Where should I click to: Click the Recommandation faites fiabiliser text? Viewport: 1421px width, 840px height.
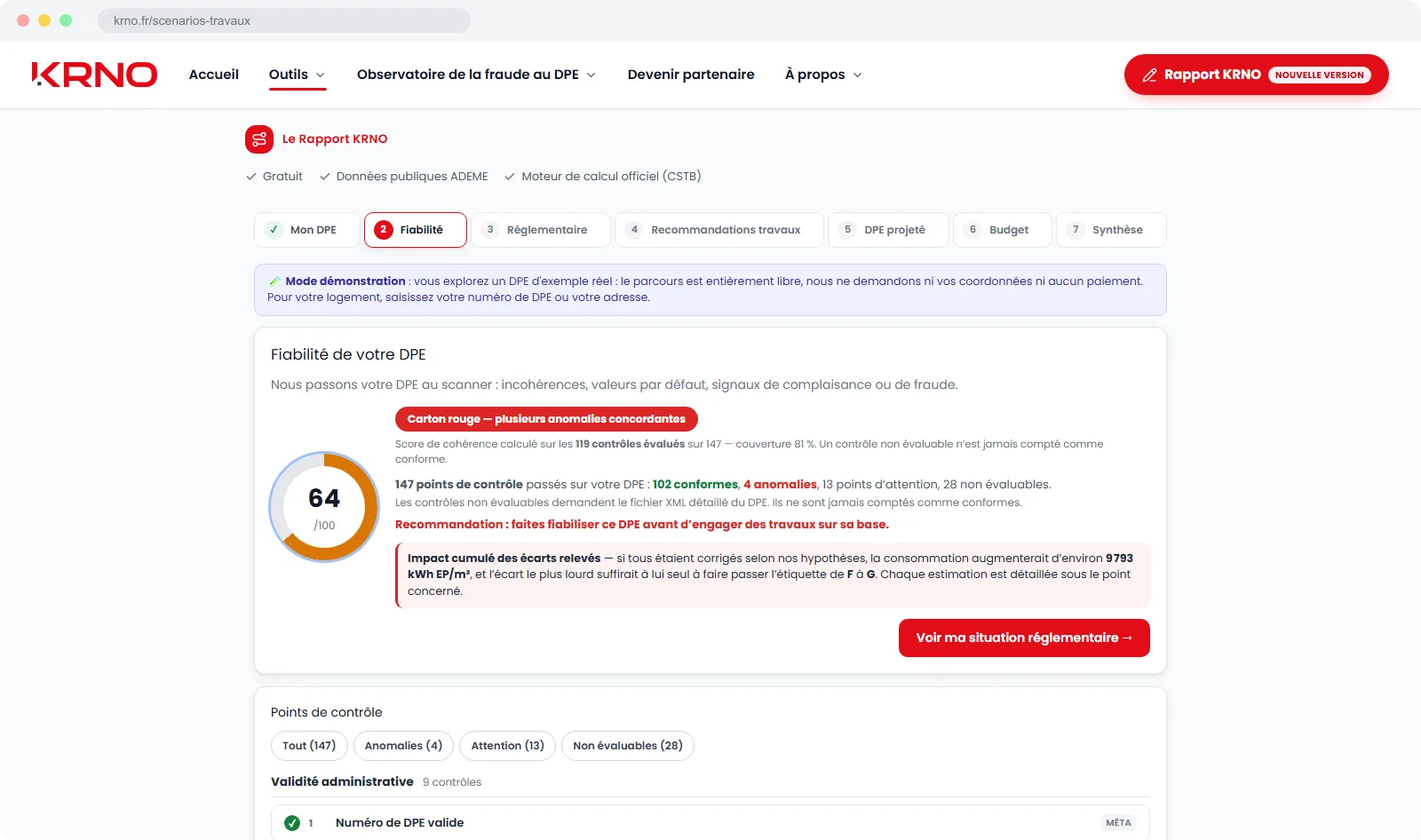[x=642, y=525]
